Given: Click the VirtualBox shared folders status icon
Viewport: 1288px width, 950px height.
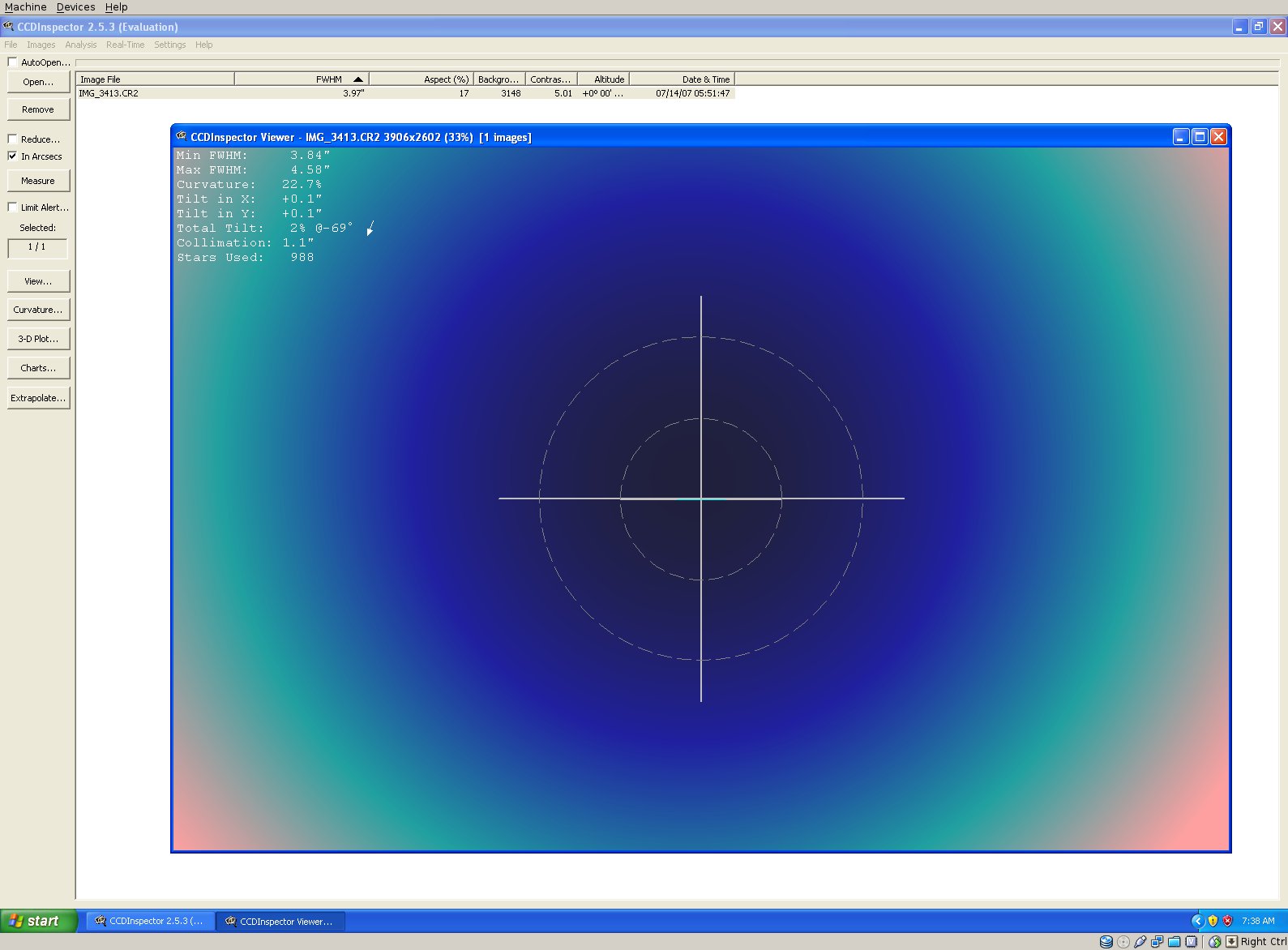Looking at the screenshot, I should [x=1174, y=941].
